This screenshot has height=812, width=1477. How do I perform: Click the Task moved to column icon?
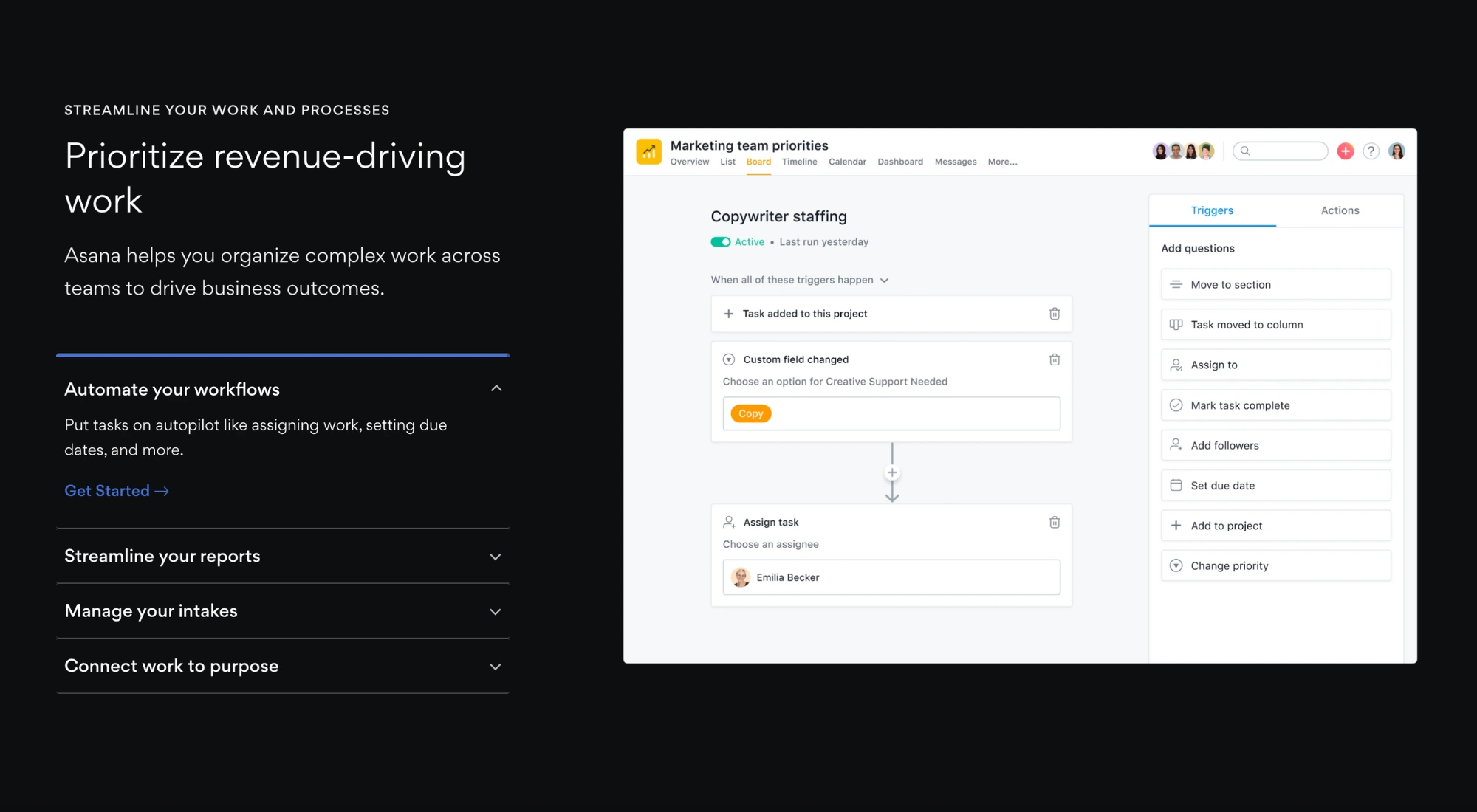1176,324
